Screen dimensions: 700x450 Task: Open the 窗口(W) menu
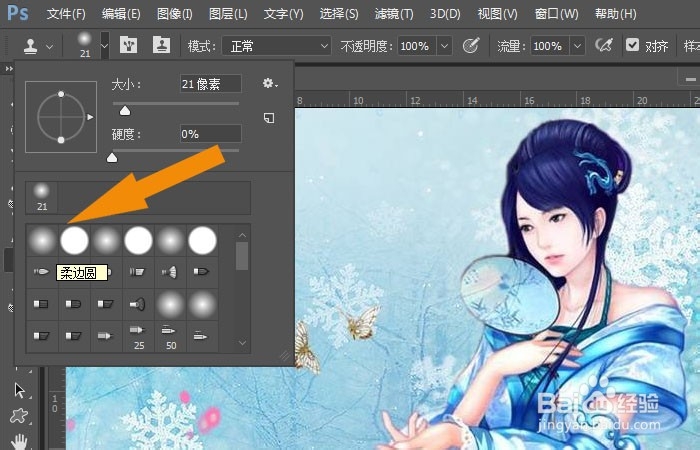[556, 14]
